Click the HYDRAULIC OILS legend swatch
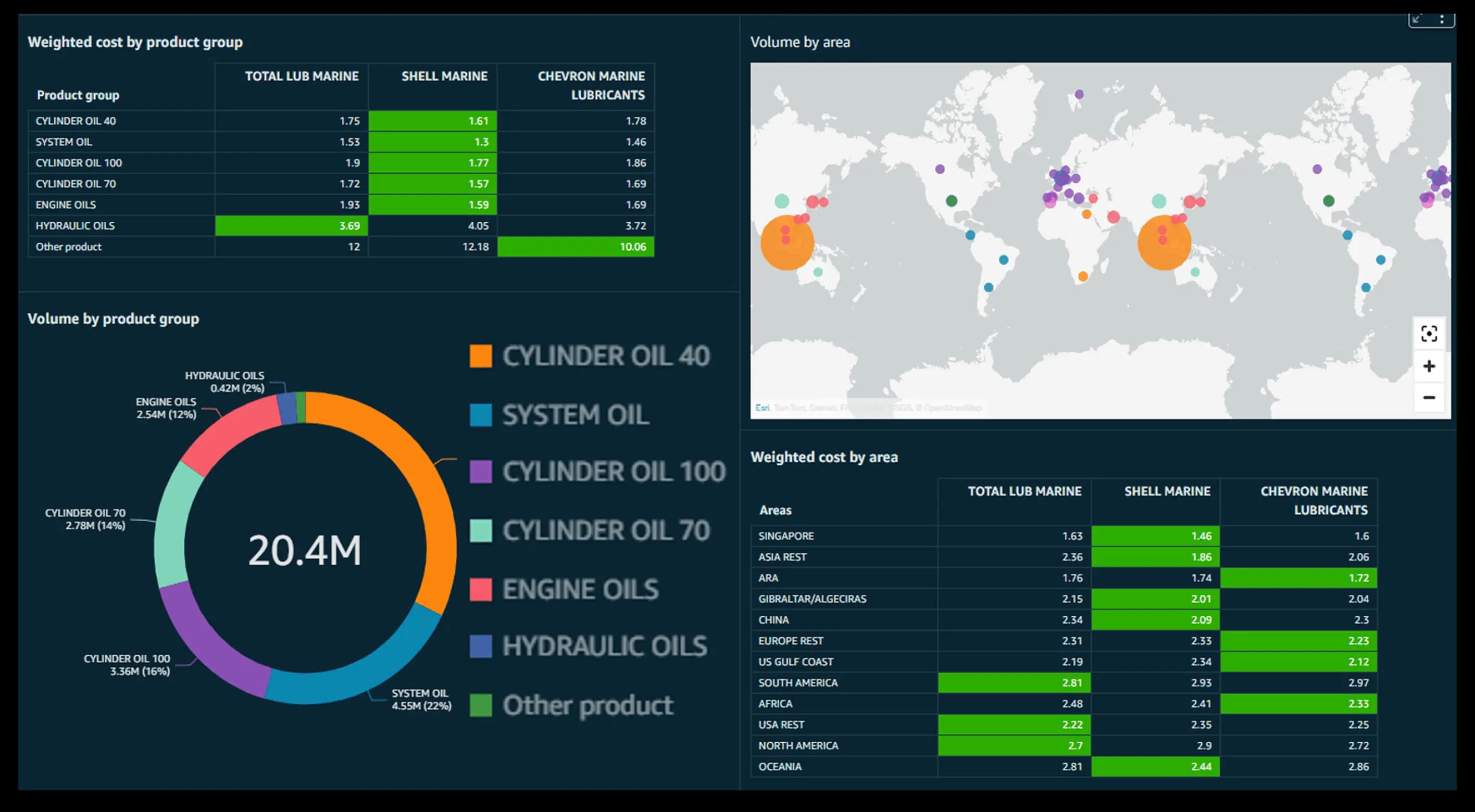 480,646
